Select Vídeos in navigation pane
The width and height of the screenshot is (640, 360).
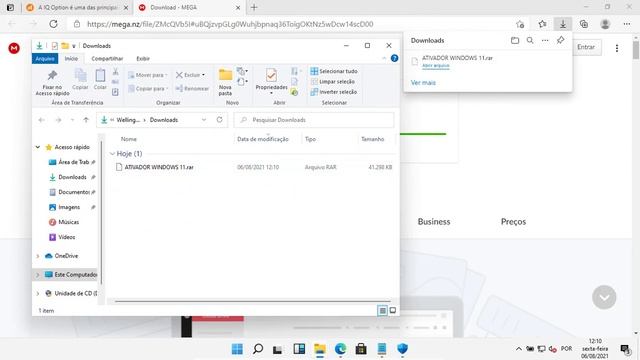pyautogui.click(x=66, y=237)
